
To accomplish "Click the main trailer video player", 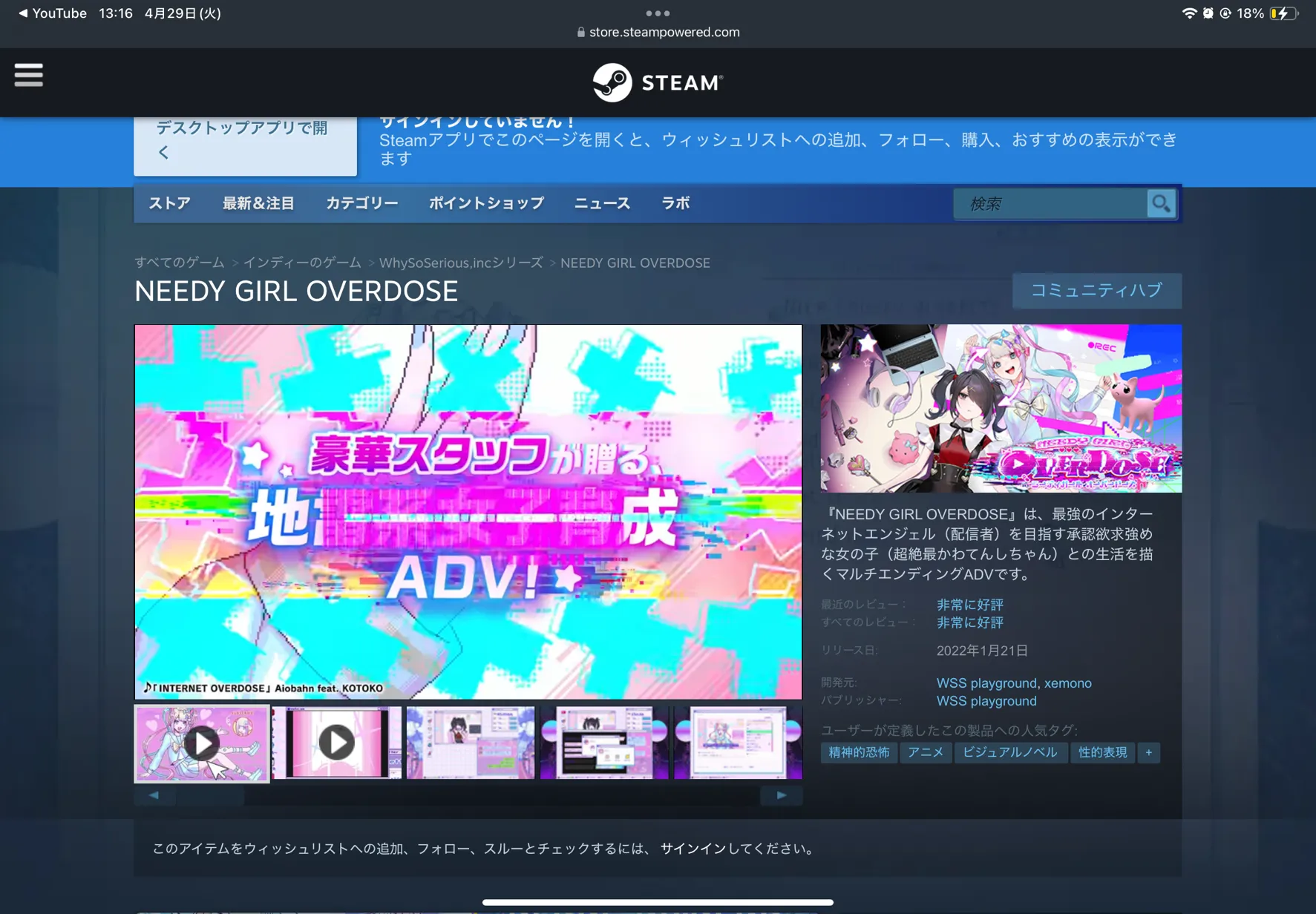I will [x=468, y=512].
